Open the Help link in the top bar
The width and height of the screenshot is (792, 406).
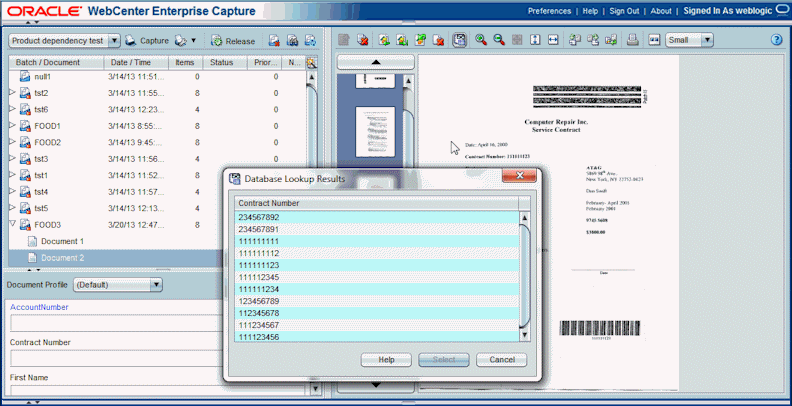(x=590, y=11)
